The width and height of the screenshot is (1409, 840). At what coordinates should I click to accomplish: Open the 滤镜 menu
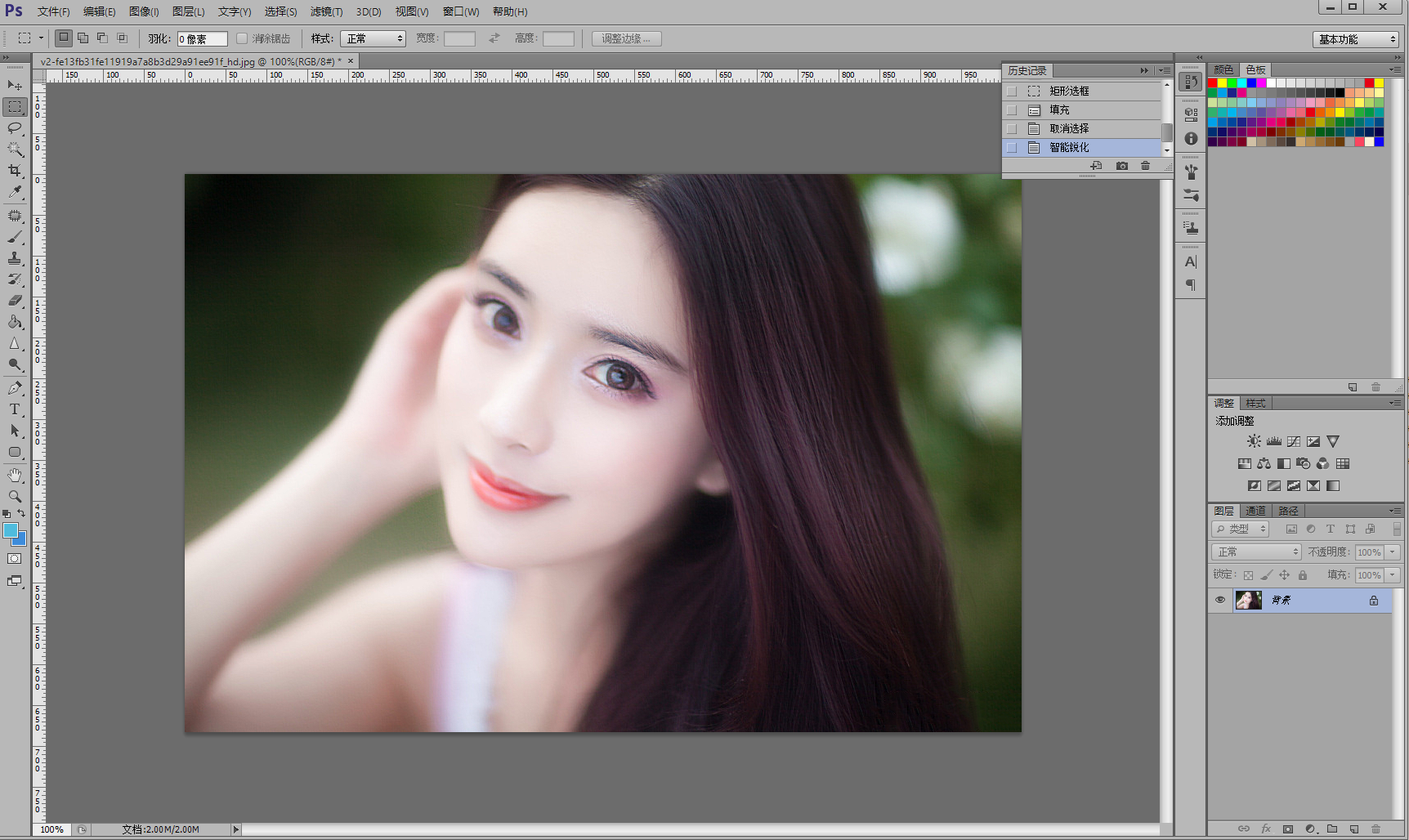pyautogui.click(x=326, y=11)
